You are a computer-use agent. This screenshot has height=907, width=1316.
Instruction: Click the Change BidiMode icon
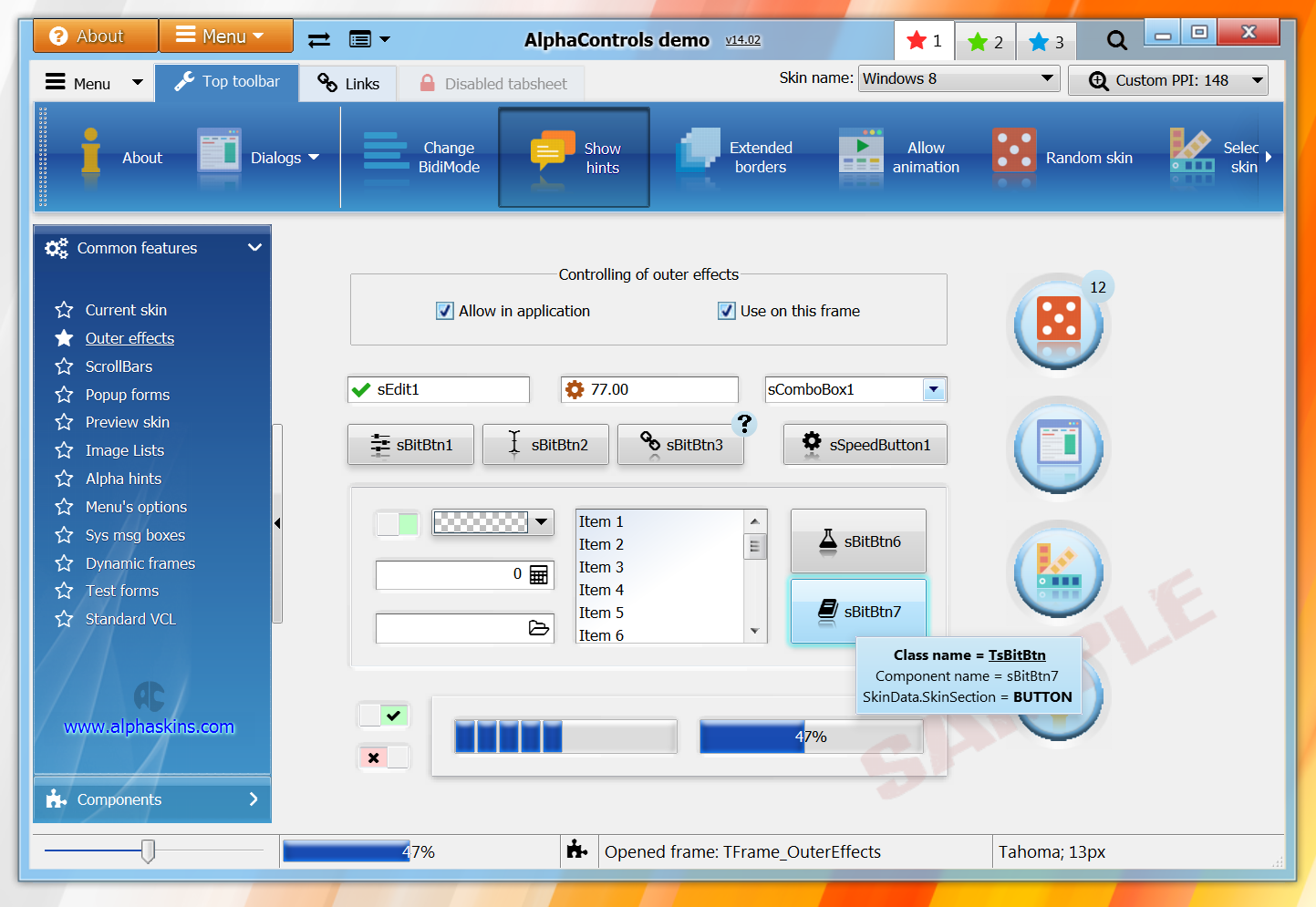click(386, 151)
